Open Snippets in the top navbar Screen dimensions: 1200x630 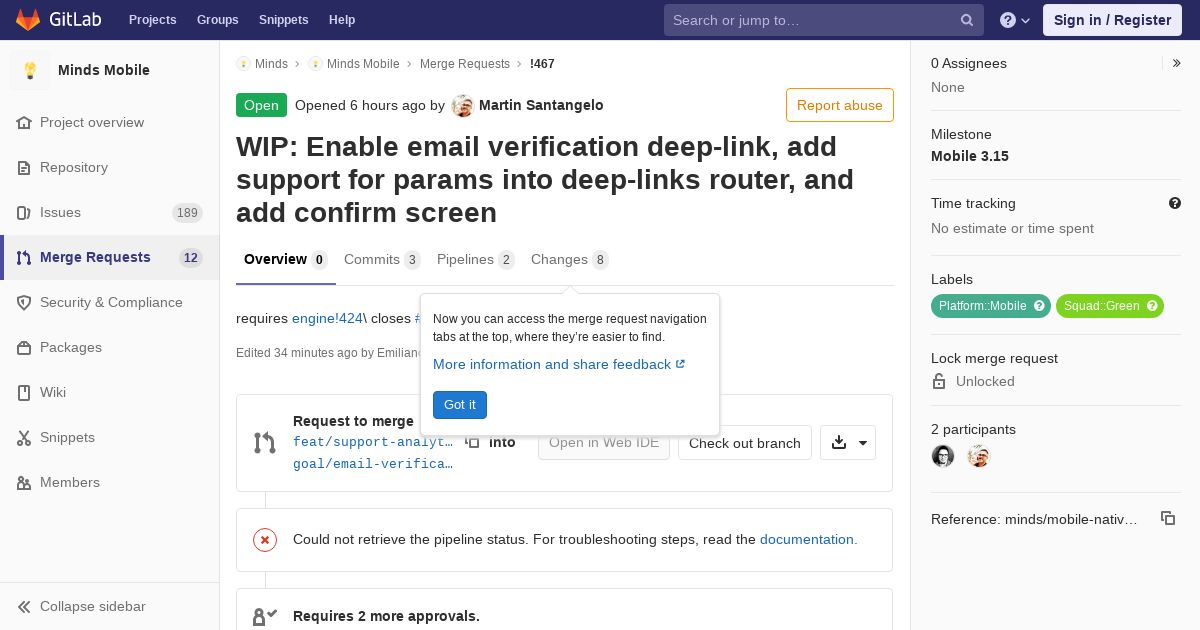tap(283, 20)
